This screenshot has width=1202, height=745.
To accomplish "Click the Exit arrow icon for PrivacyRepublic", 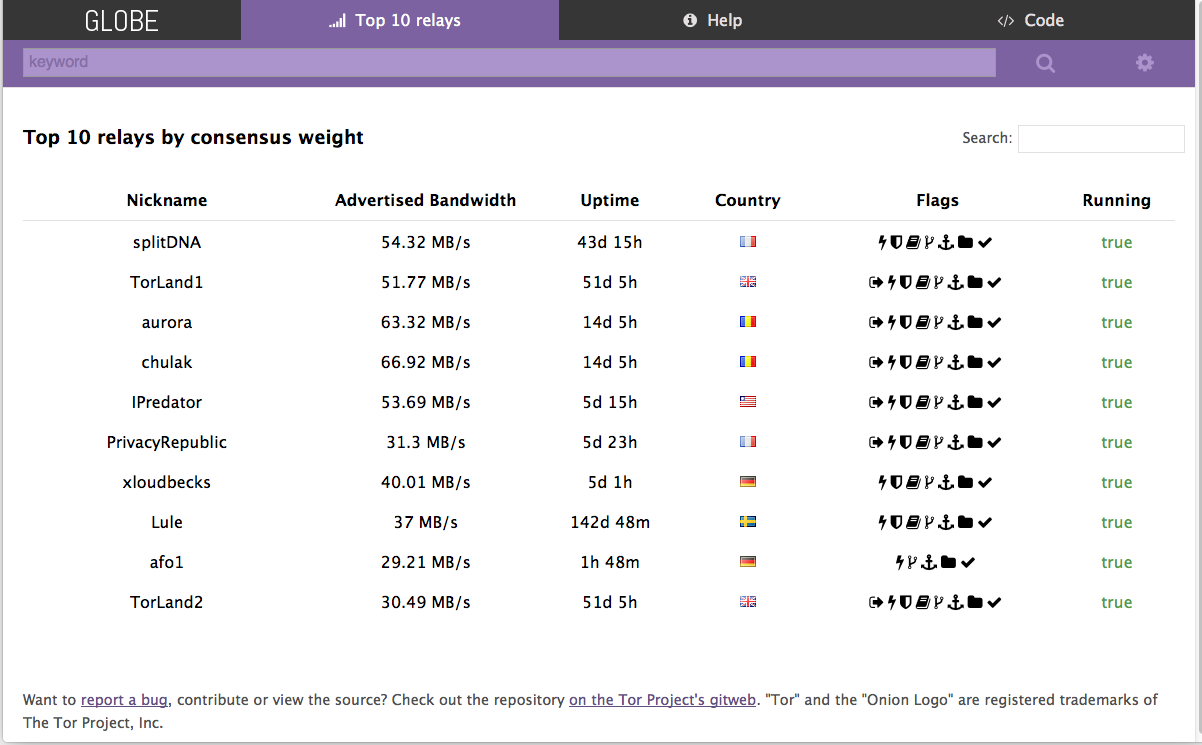I will tap(876, 442).
